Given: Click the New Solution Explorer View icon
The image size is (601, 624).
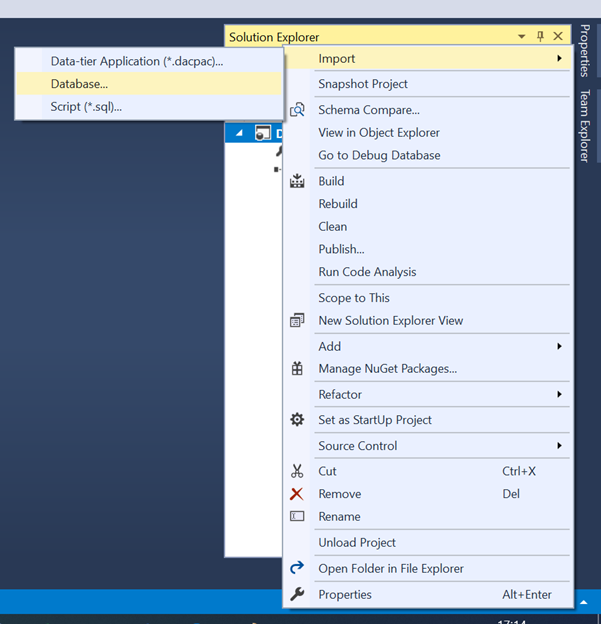Looking at the screenshot, I should pyautogui.click(x=297, y=321).
